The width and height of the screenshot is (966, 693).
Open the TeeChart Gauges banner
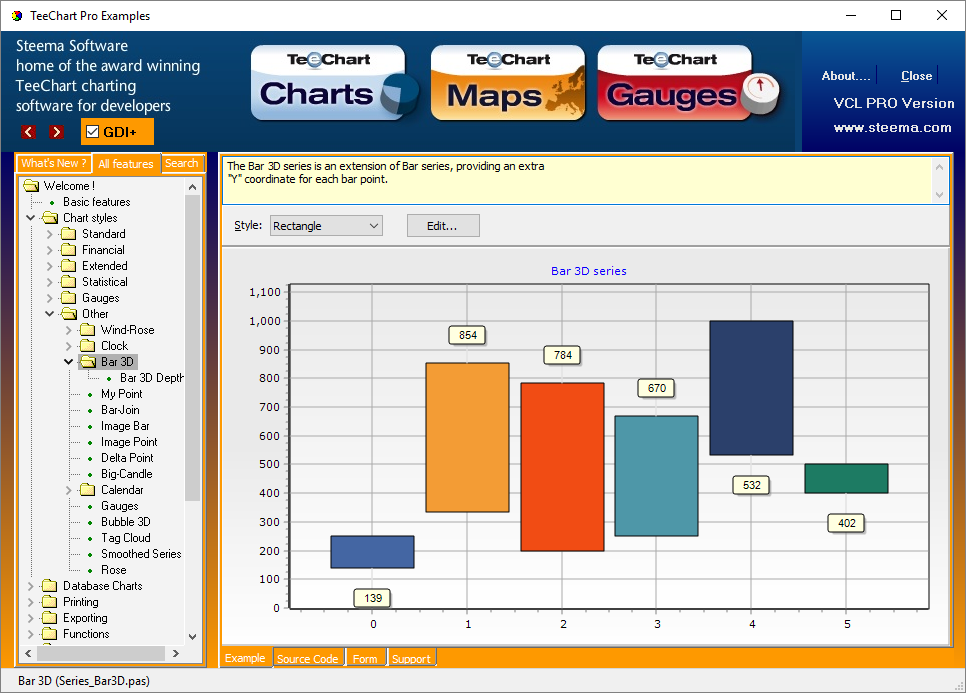(x=688, y=83)
